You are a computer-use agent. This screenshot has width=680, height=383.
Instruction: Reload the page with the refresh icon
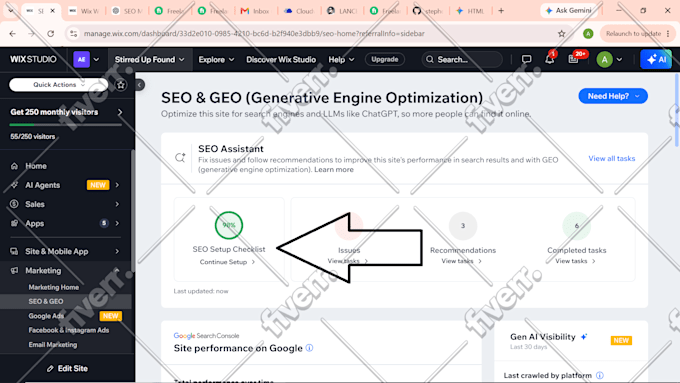51,33
